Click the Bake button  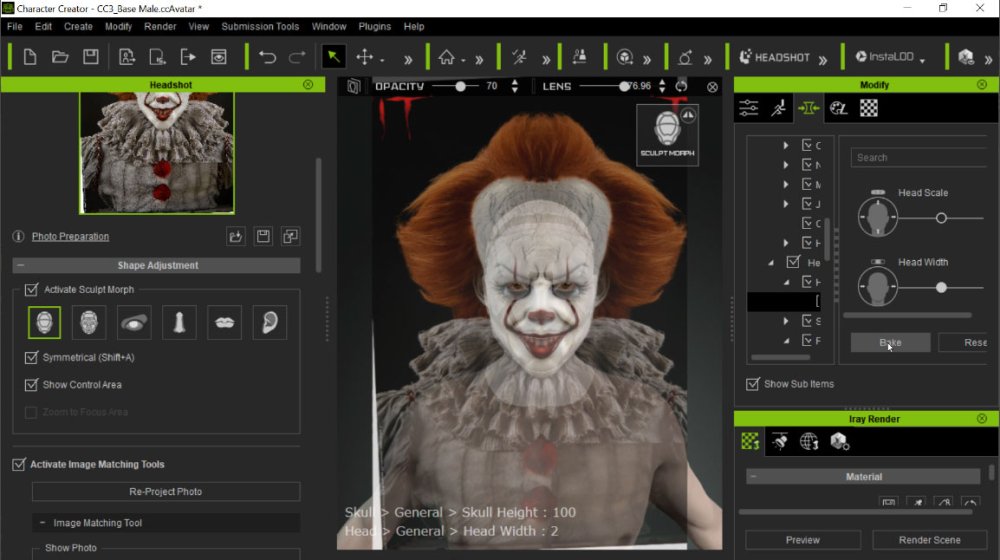click(890, 343)
